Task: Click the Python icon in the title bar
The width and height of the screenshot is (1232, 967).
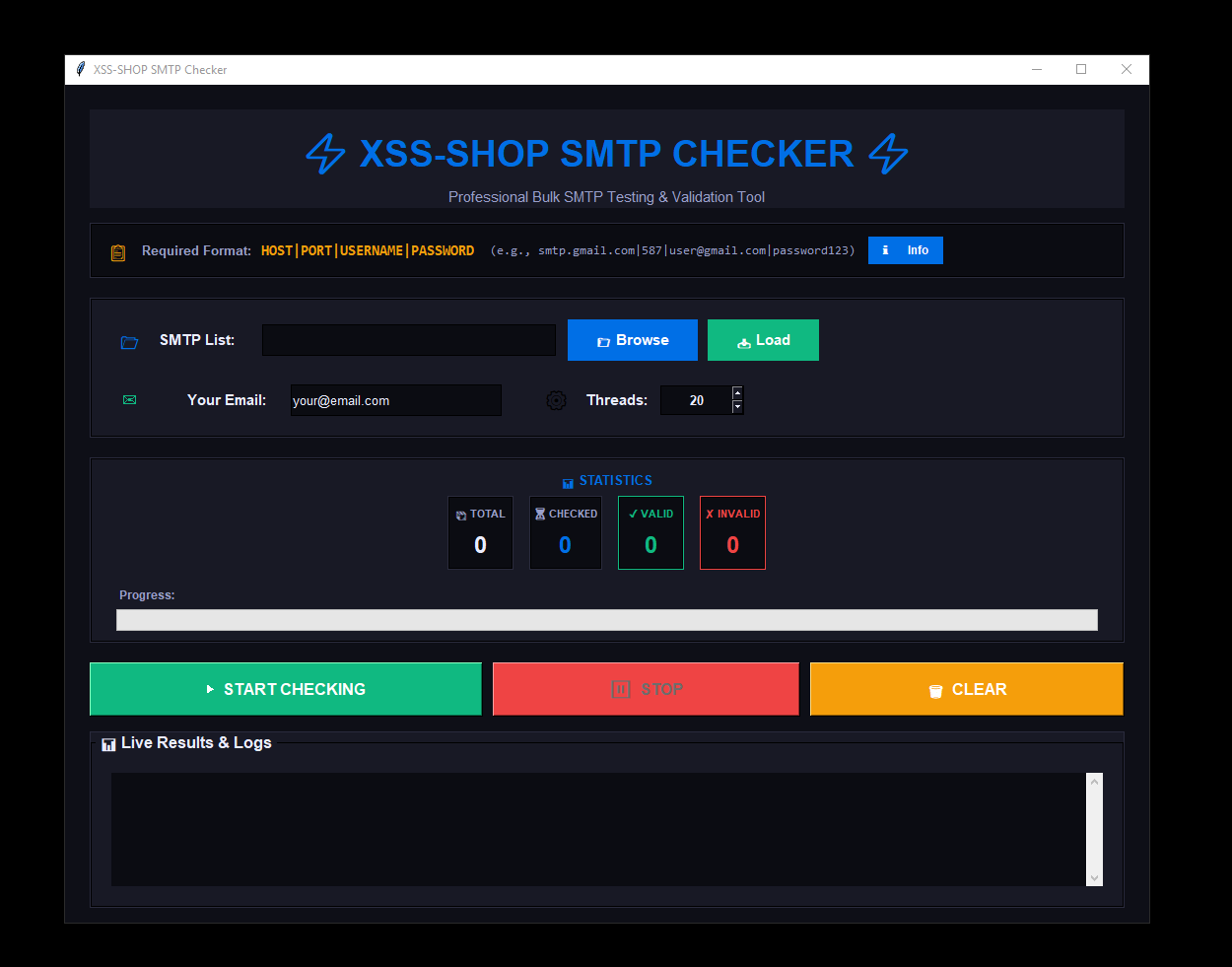Action: pyautogui.click(x=80, y=69)
